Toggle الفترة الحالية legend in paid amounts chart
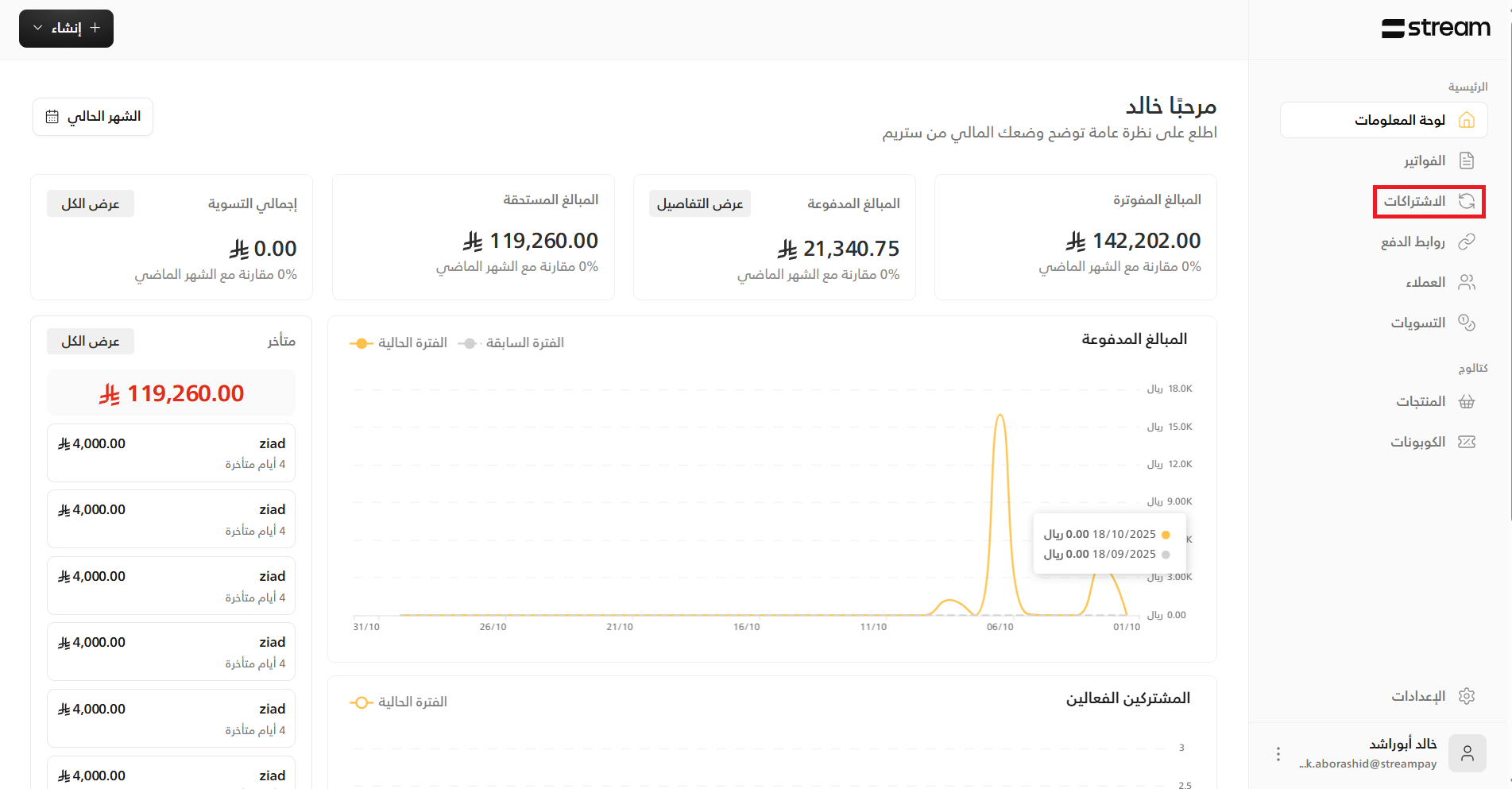The height and width of the screenshot is (789, 1512). pyautogui.click(x=399, y=343)
